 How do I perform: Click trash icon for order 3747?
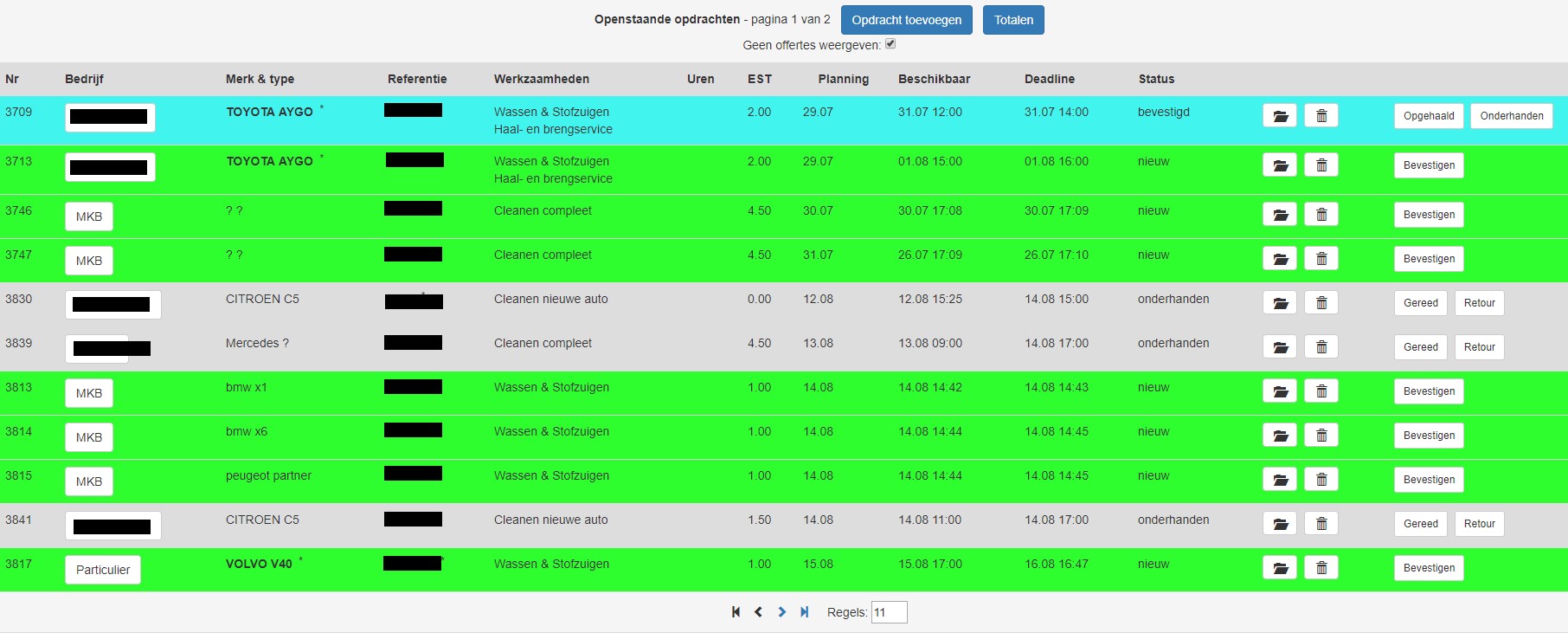(x=1321, y=259)
